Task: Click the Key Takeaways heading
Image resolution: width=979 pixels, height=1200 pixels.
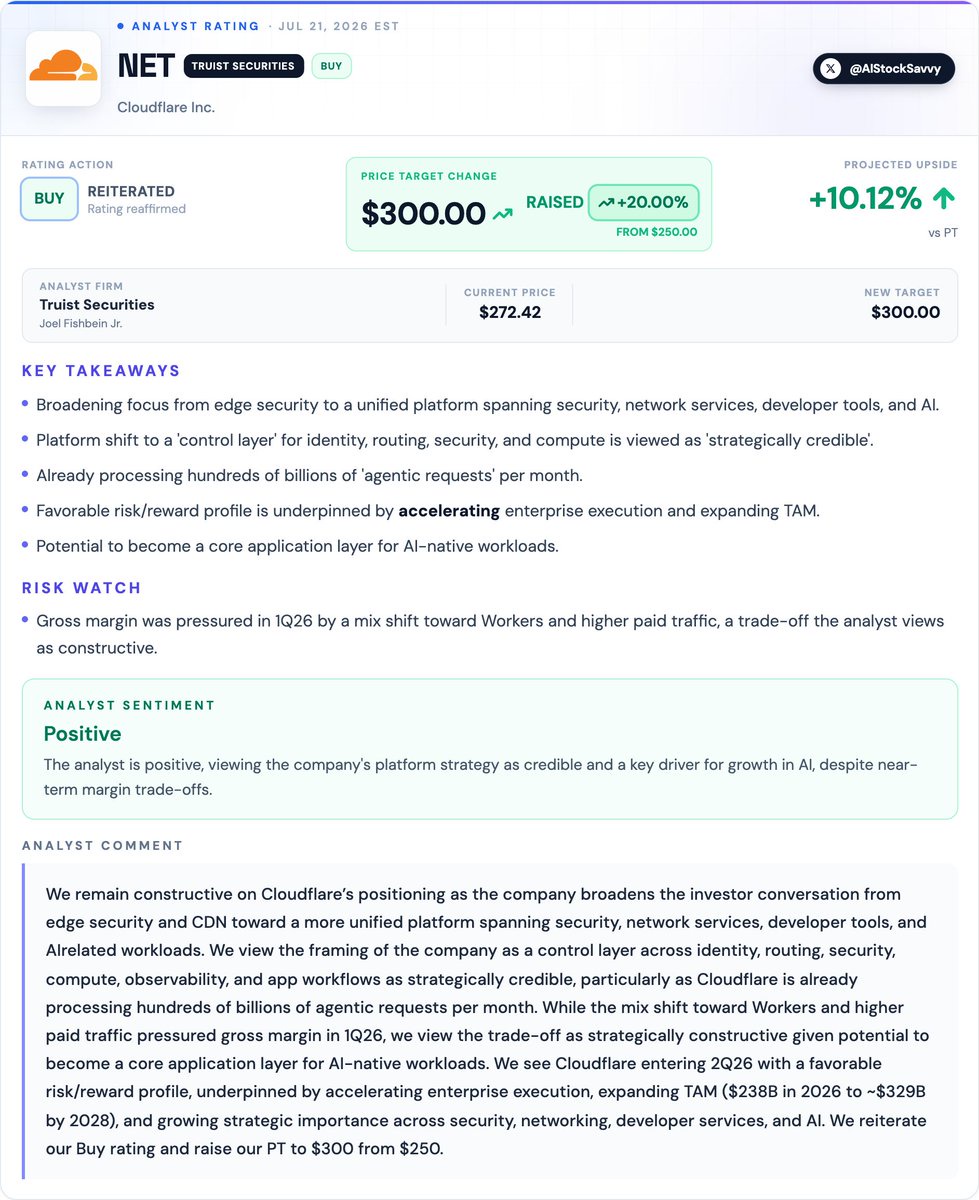Action: pyautogui.click(x=101, y=371)
